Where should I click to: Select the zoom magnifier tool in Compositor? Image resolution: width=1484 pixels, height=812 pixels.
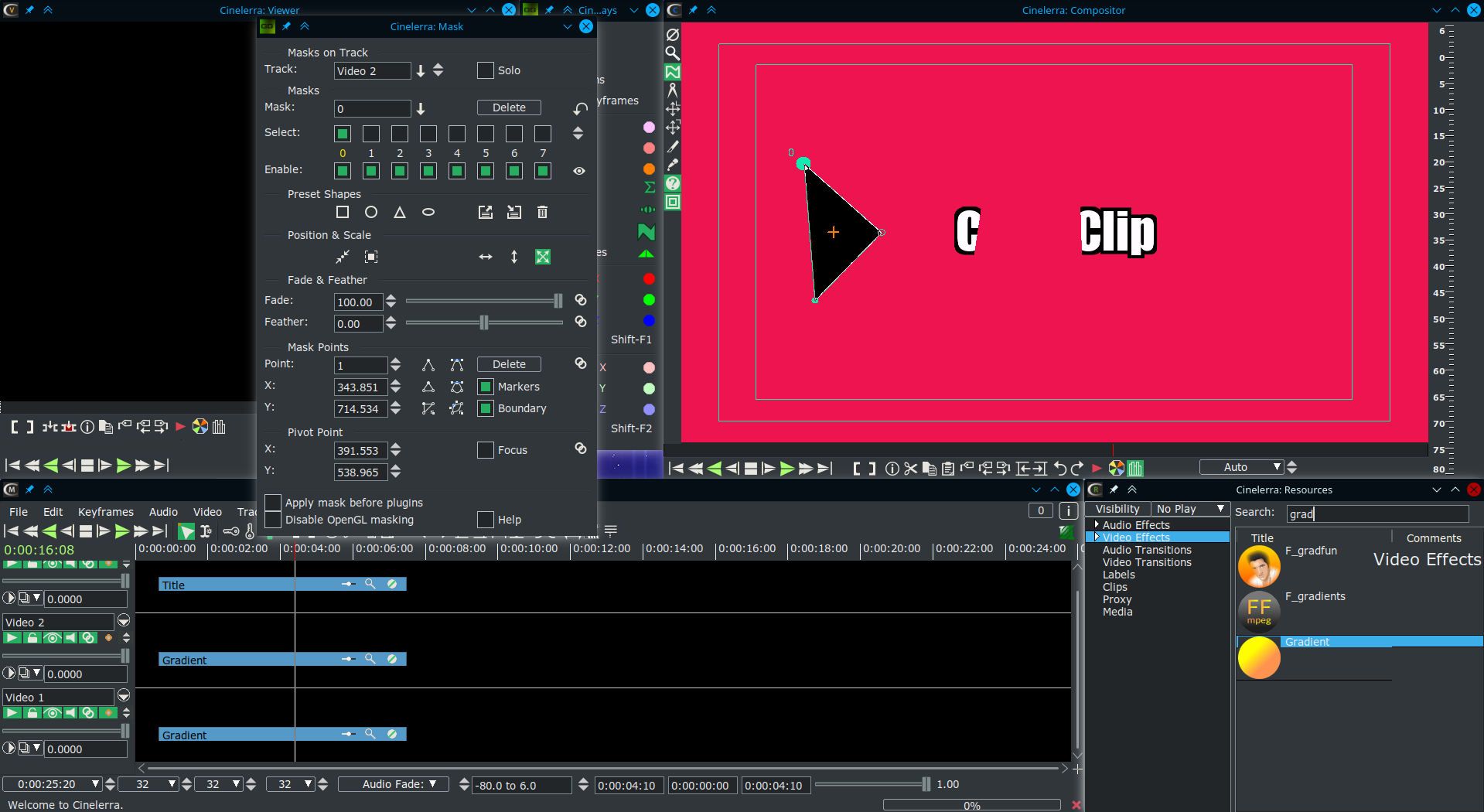pos(673,53)
